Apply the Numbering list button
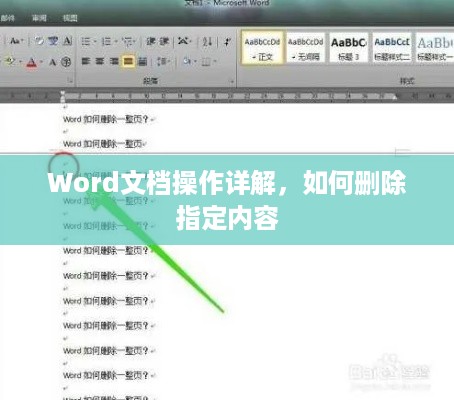The image size is (454, 400). pos(106,41)
